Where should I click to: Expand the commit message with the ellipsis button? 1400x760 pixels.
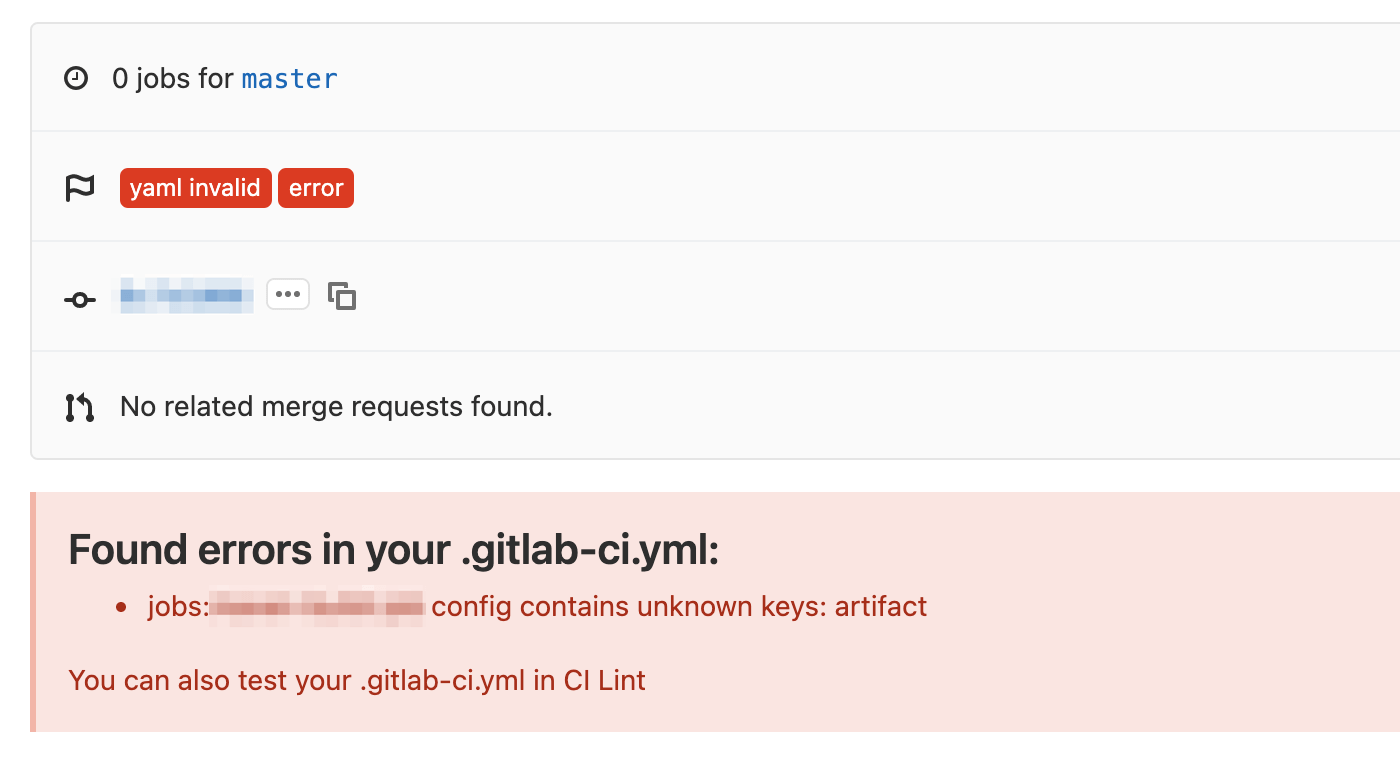(288, 293)
